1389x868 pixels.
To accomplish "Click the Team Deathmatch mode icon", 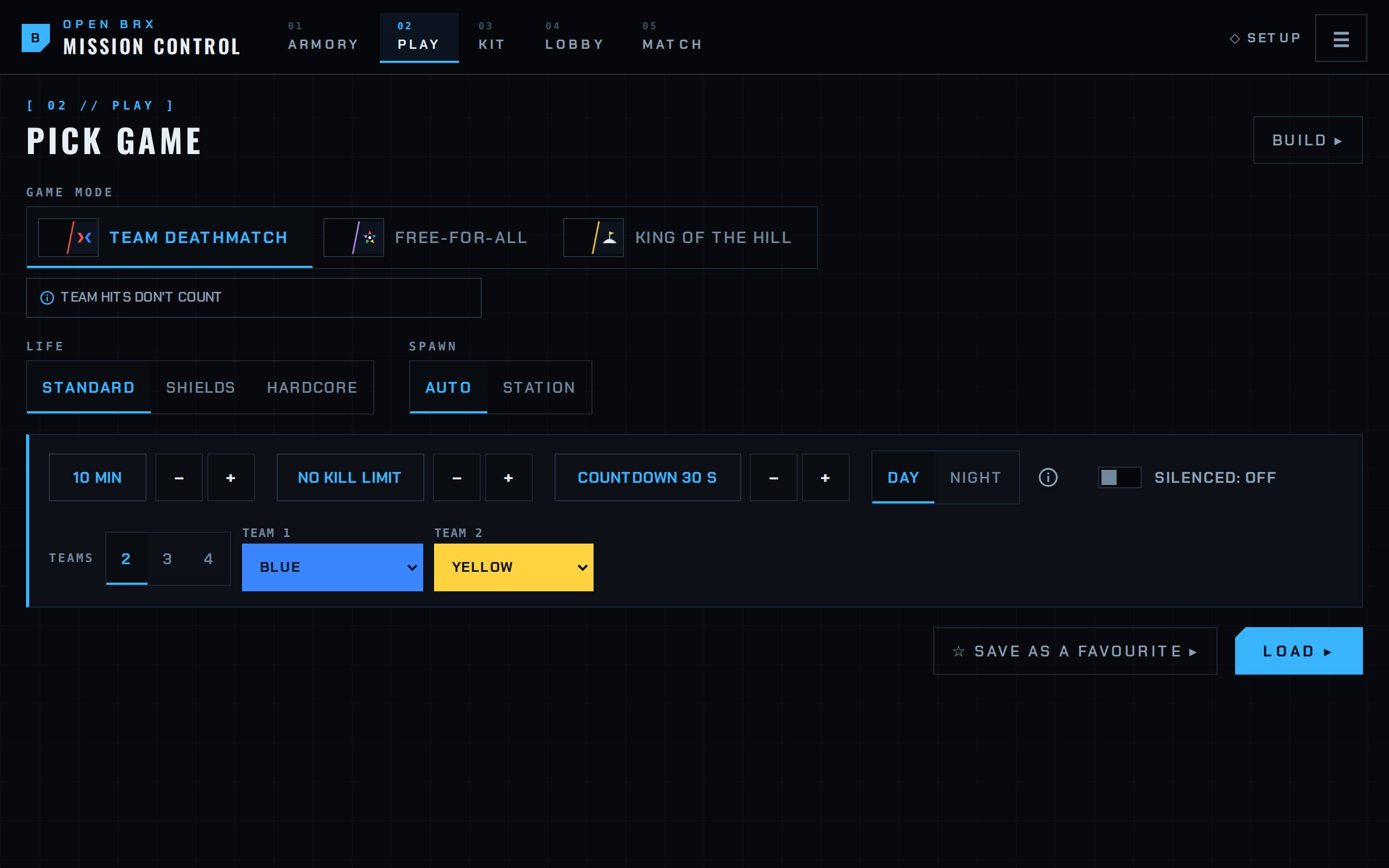I will click(x=68, y=238).
